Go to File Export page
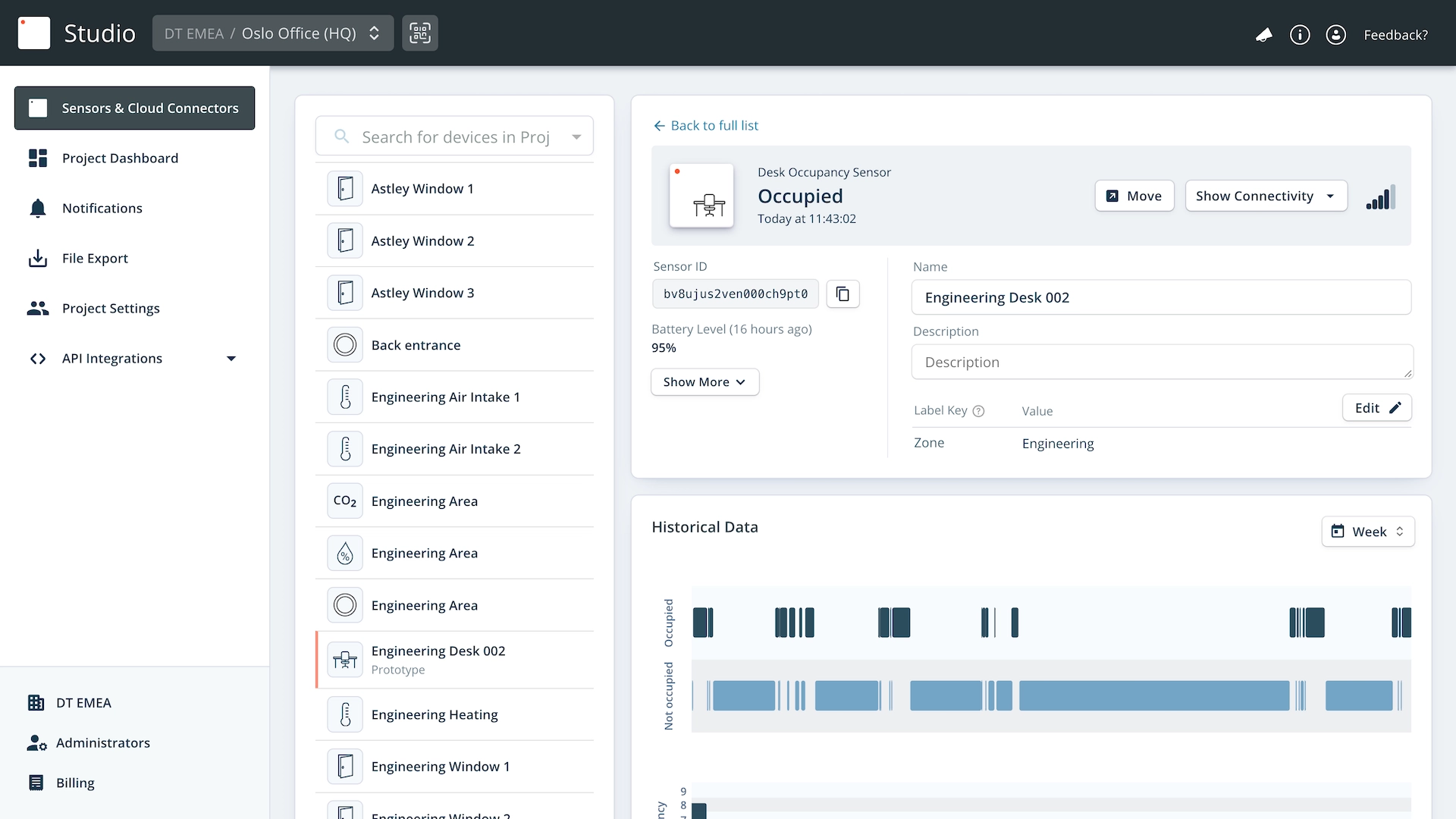This screenshot has height=819, width=1456. pos(95,259)
